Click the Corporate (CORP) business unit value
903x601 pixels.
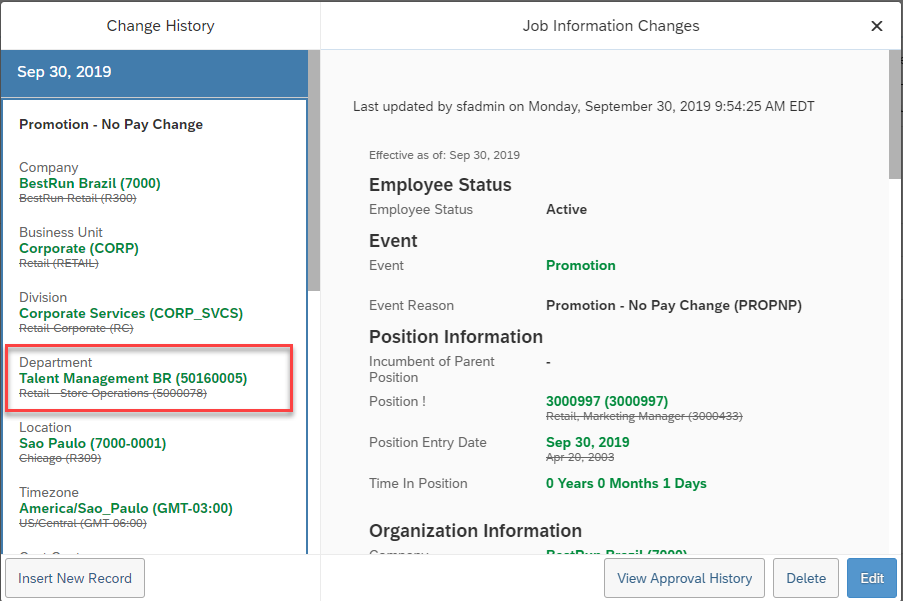pyautogui.click(x=79, y=249)
